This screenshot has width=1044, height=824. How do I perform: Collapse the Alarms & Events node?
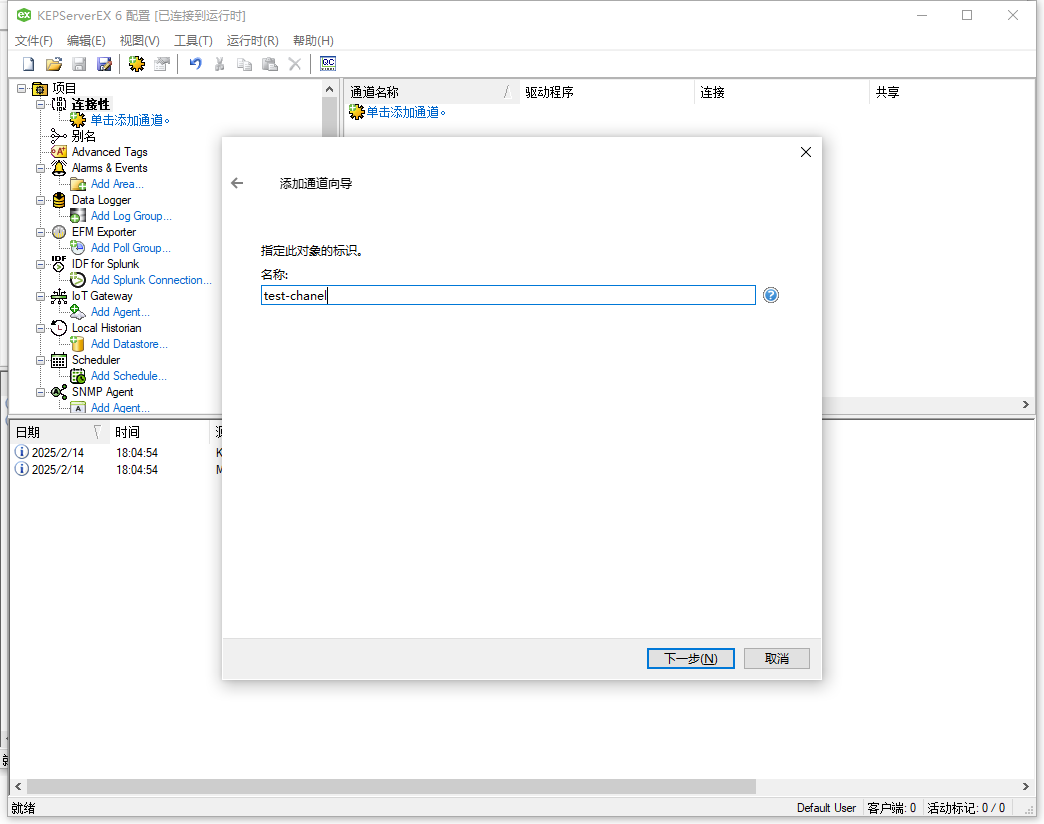tap(41, 168)
